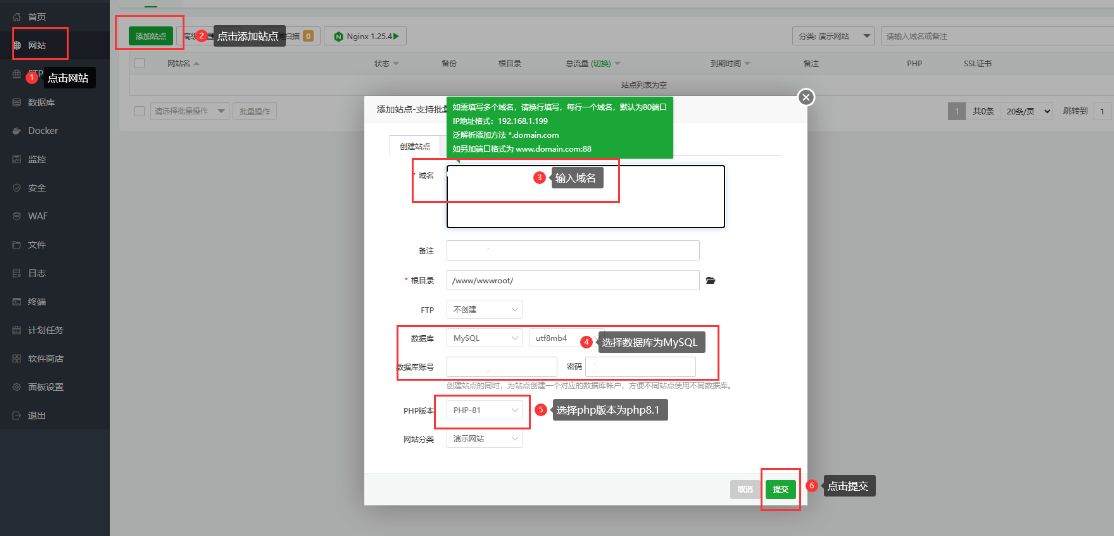This screenshot has height=536, width=1114.
Task: Expand the MySQL database type dropdown
Action: click(484, 338)
